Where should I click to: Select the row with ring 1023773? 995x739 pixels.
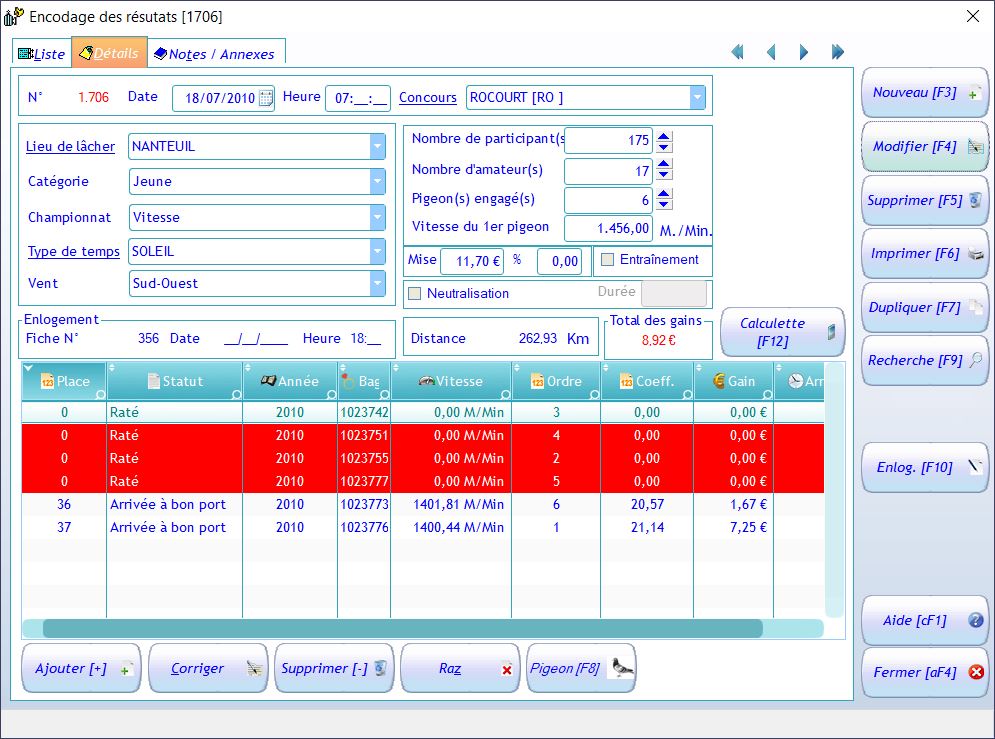[x=423, y=504]
